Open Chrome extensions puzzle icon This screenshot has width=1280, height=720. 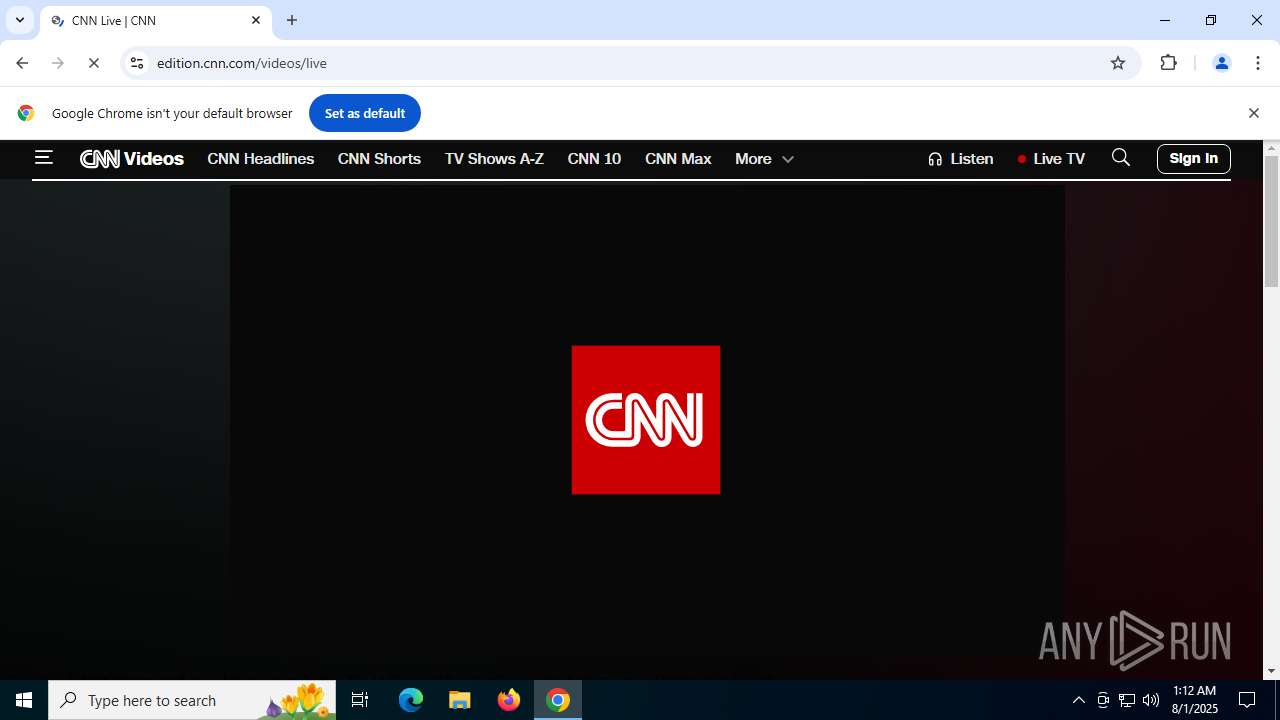click(x=1168, y=63)
